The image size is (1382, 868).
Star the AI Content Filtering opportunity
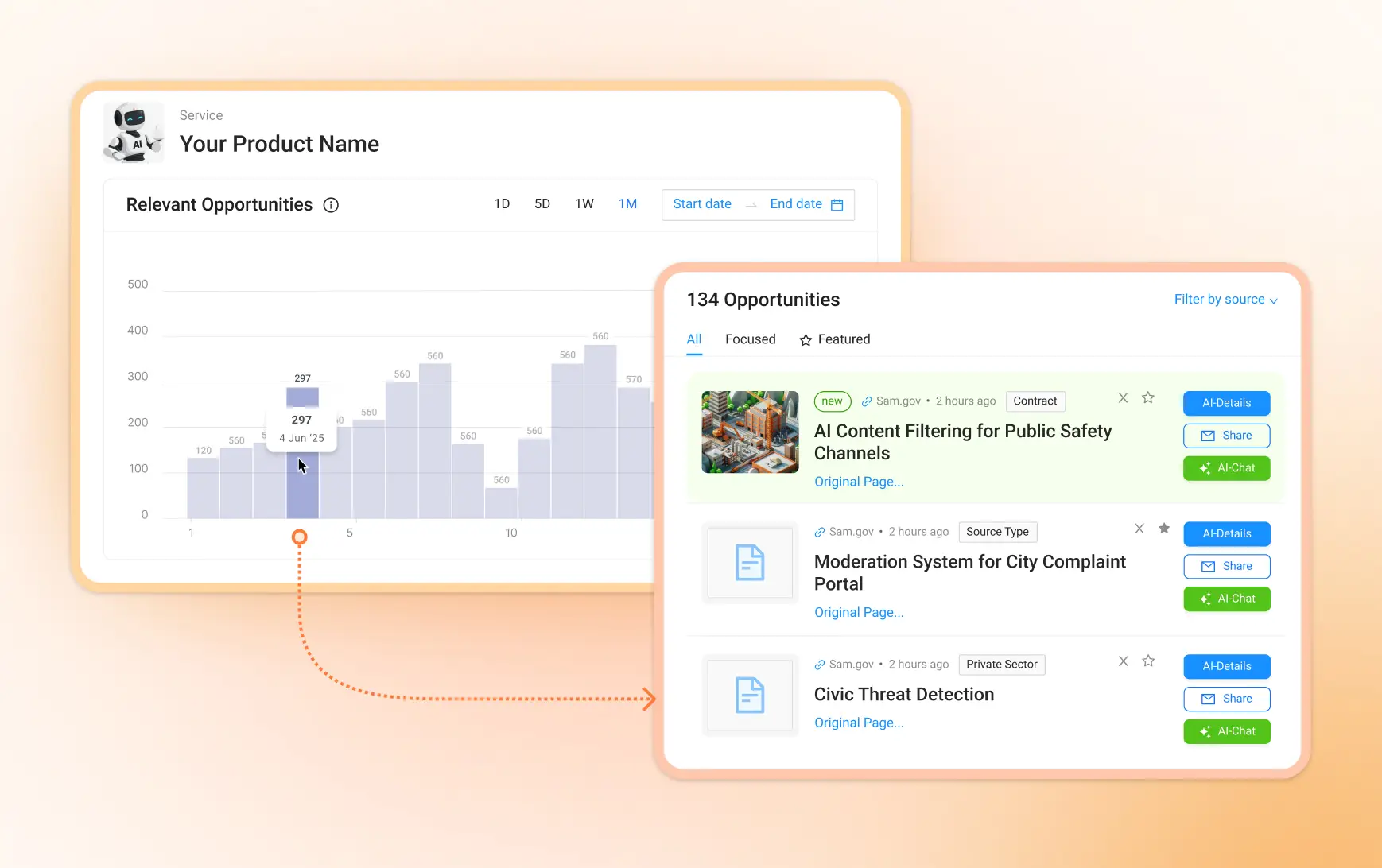1147,398
